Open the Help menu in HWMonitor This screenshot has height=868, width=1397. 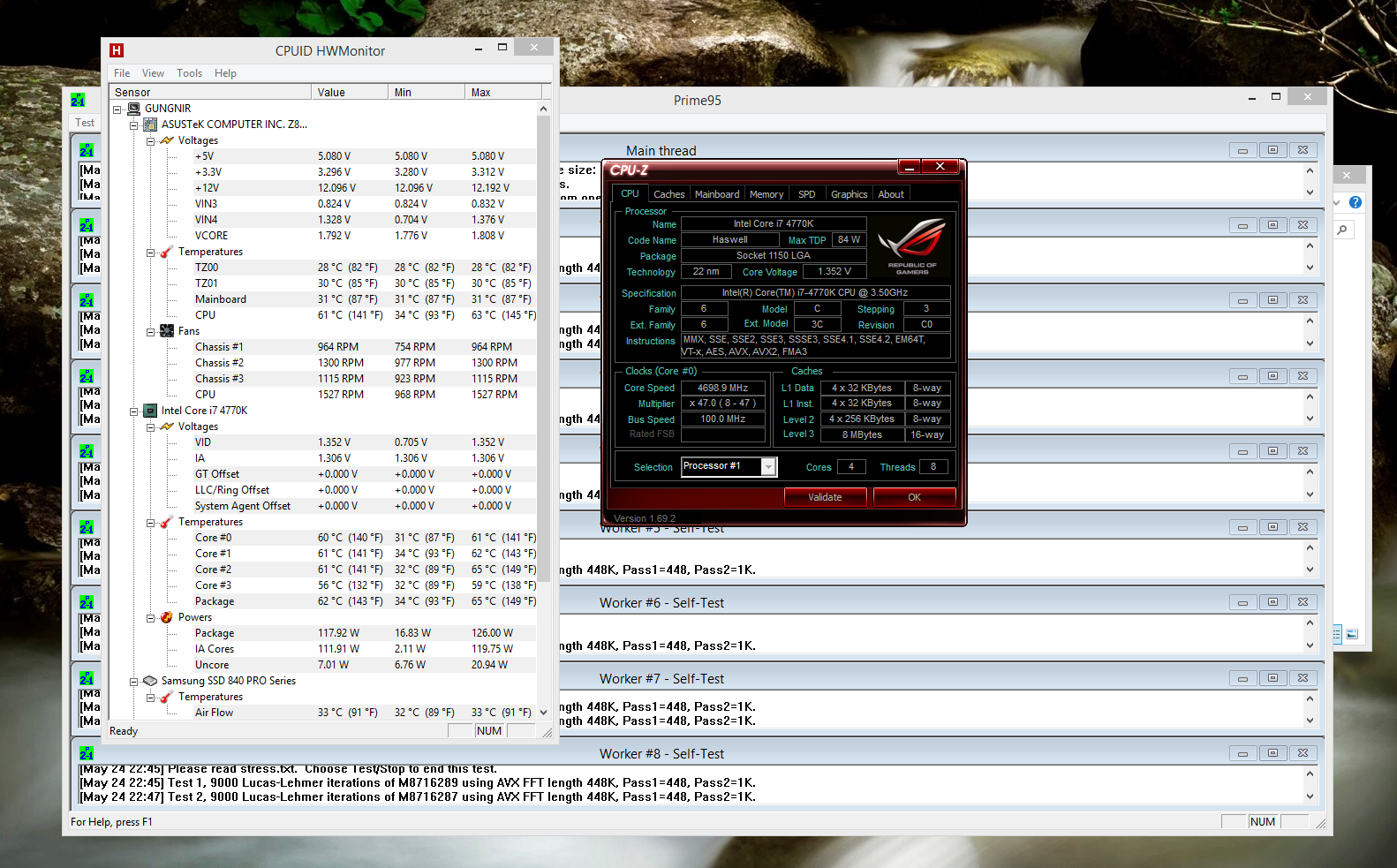(x=225, y=73)
